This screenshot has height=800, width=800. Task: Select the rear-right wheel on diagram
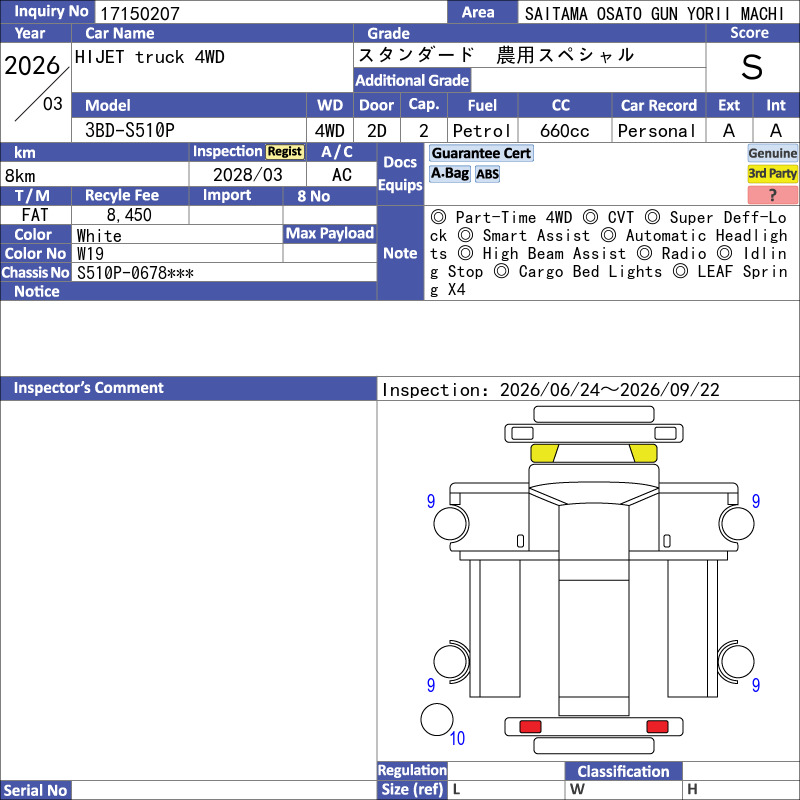coord(736,662)
